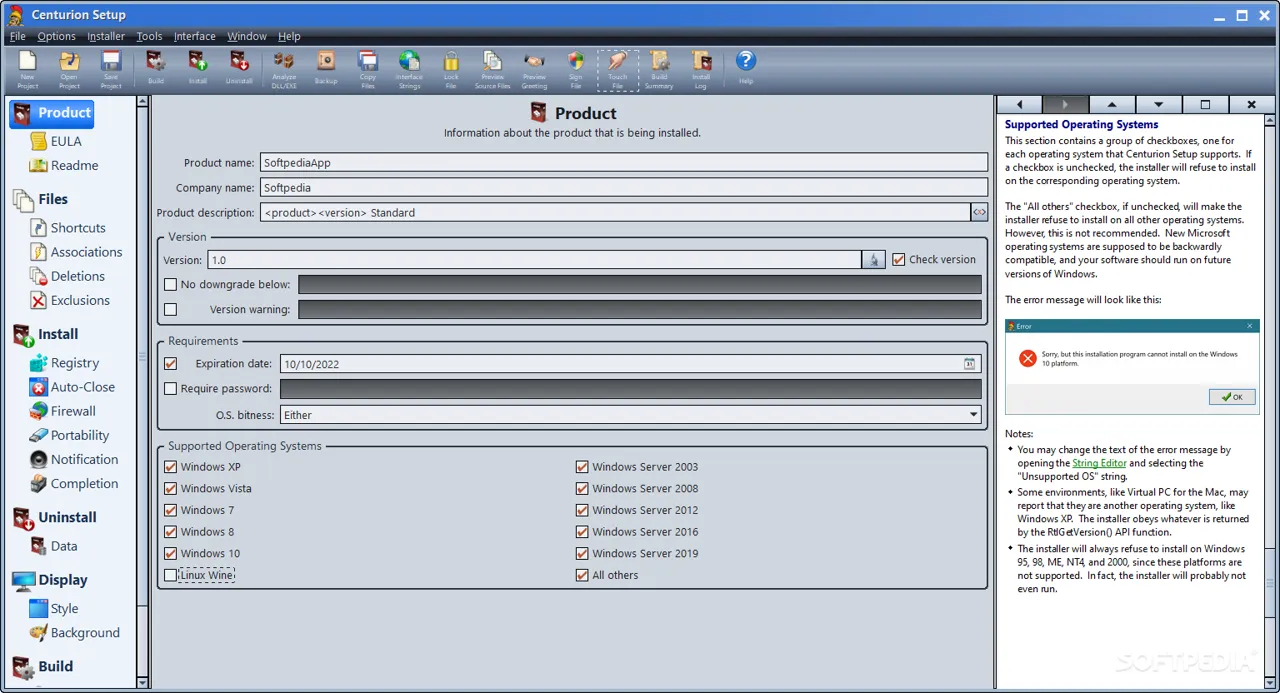Open the Window menu

pyautogui.click(x=247, y=36)
